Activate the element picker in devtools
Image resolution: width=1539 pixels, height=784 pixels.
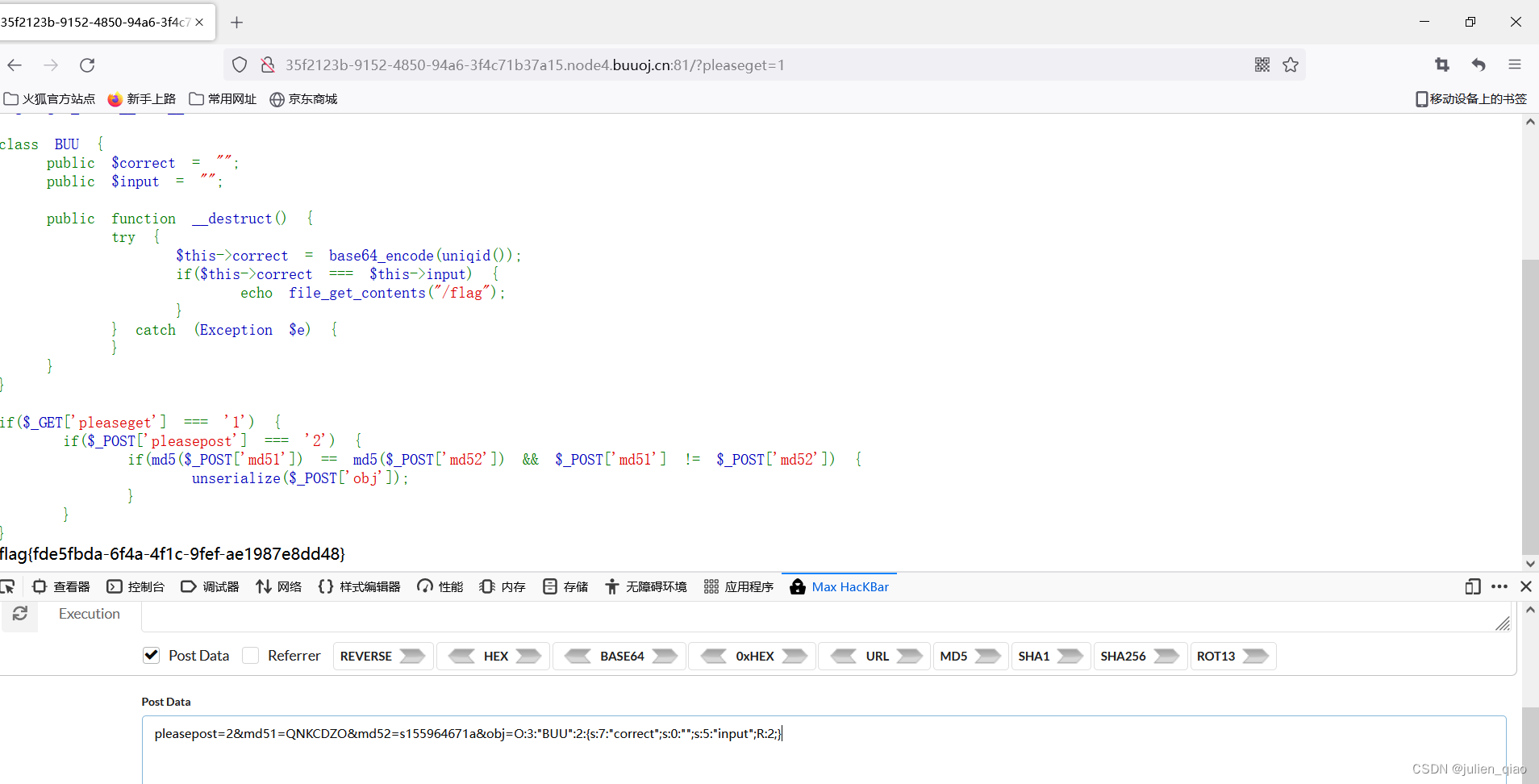(x=8, y=586)
